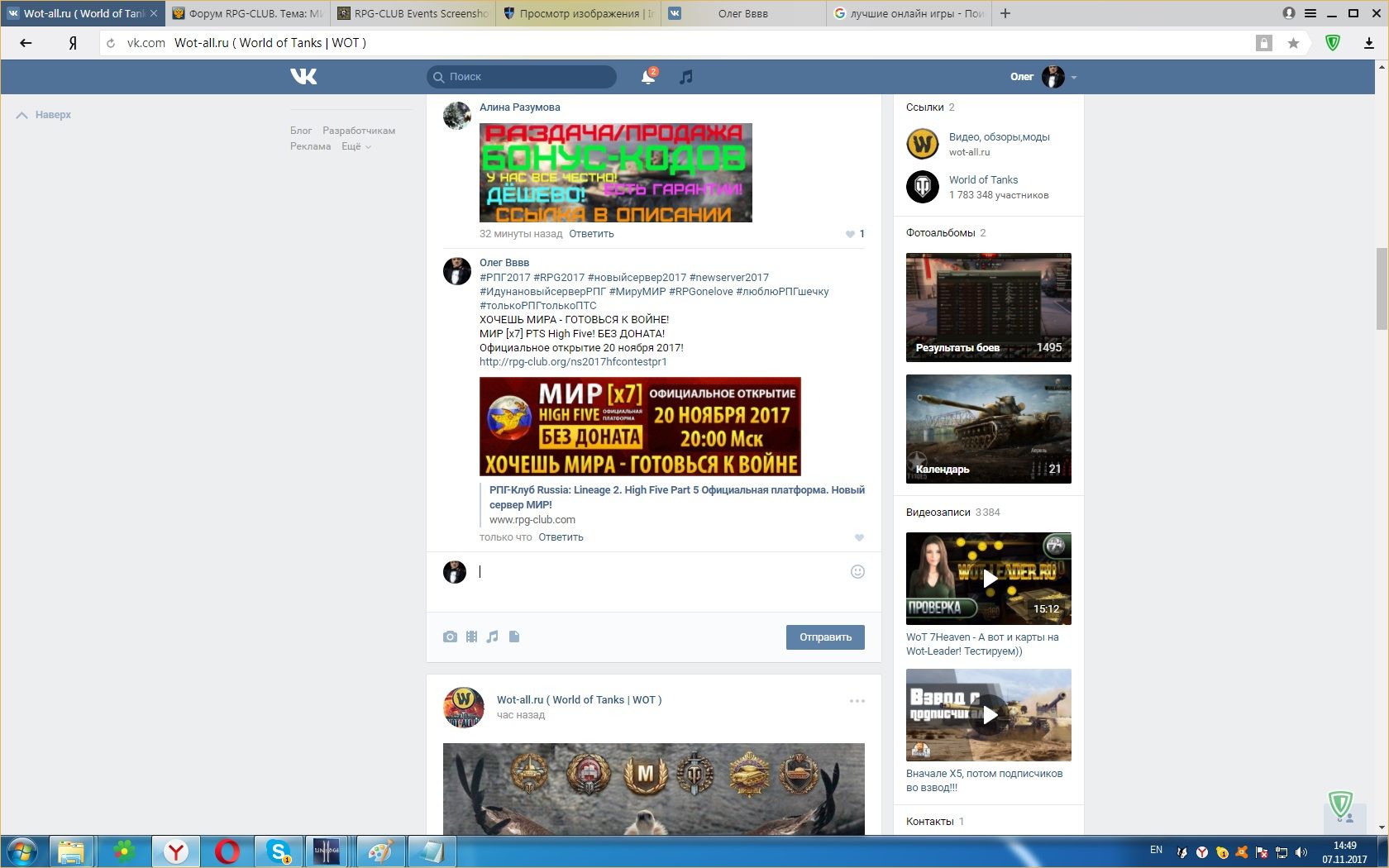
Task: Open the МИР [x7] banner image
Action: [x=640, y=427]
